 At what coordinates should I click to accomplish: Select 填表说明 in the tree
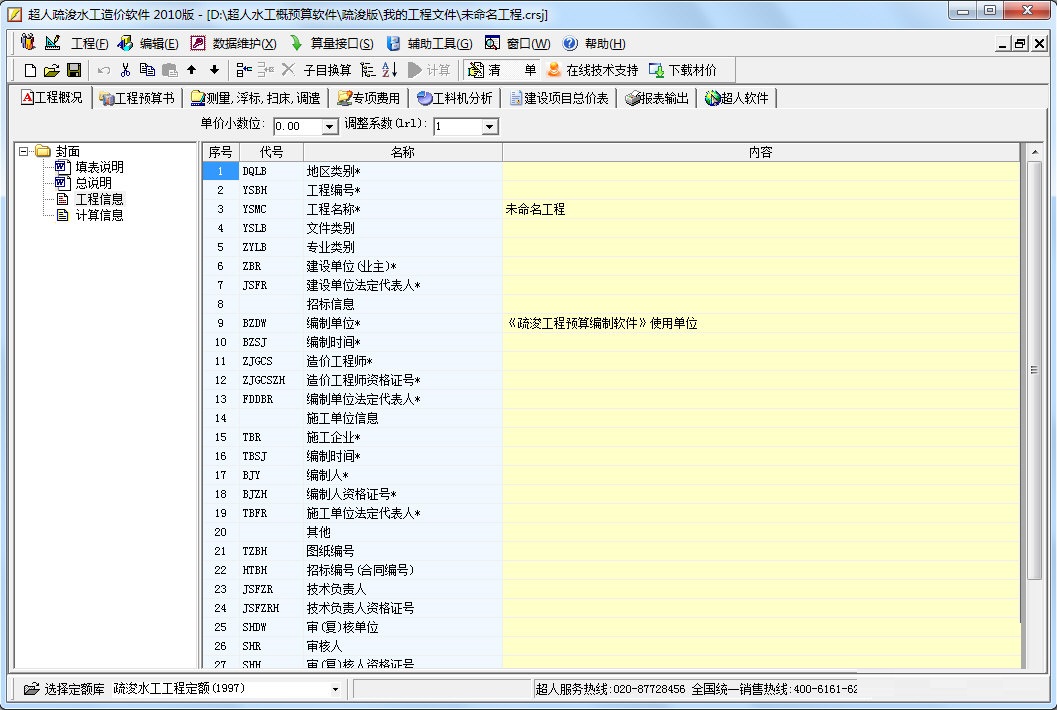99,167
